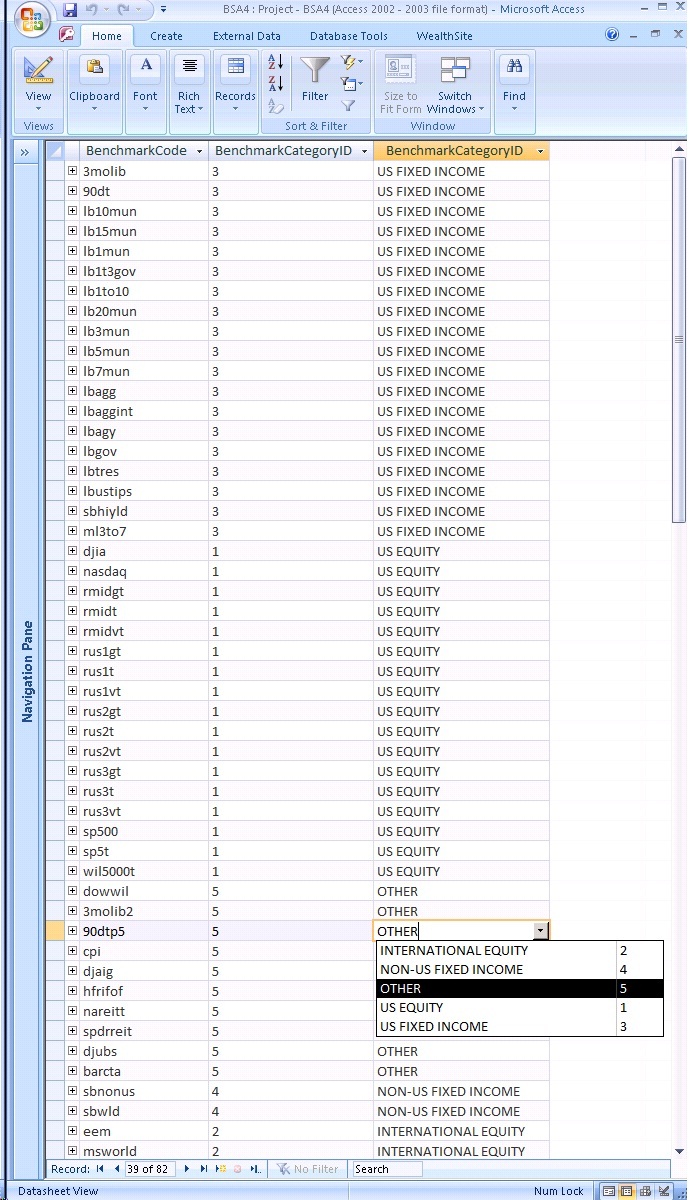This screenshot has height=1200, width=690.
Task: Click the Toggle Filter icon
Action: (349, 105)
